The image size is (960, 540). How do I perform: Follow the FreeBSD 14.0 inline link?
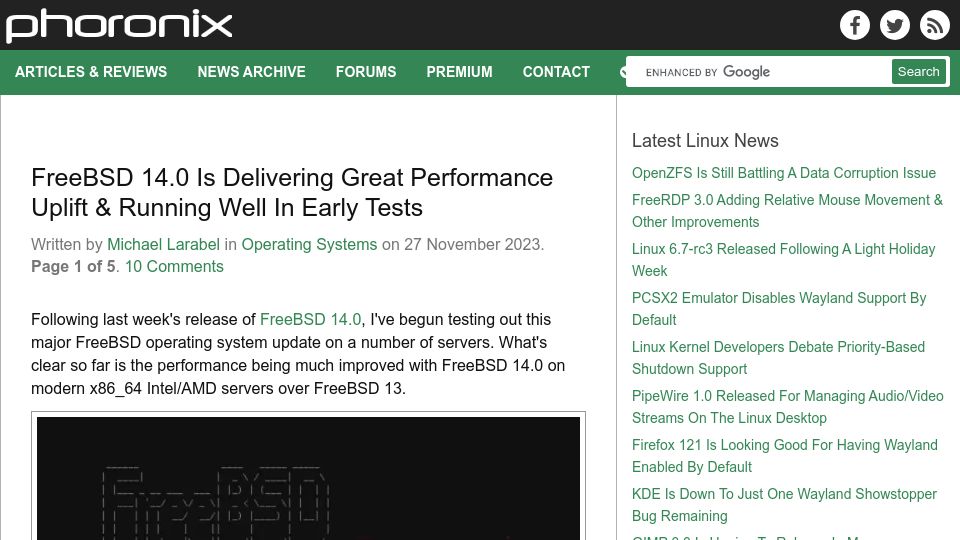310,320
